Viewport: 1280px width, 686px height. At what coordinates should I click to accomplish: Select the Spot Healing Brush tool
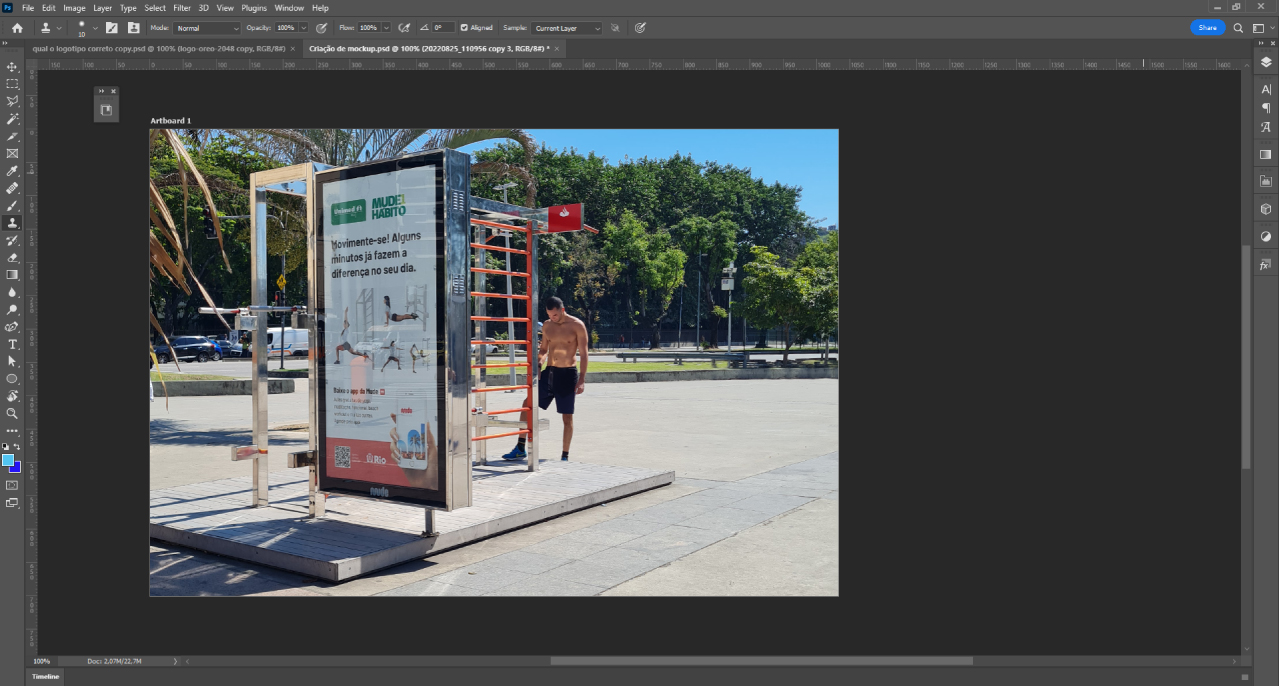click(12, 188)
